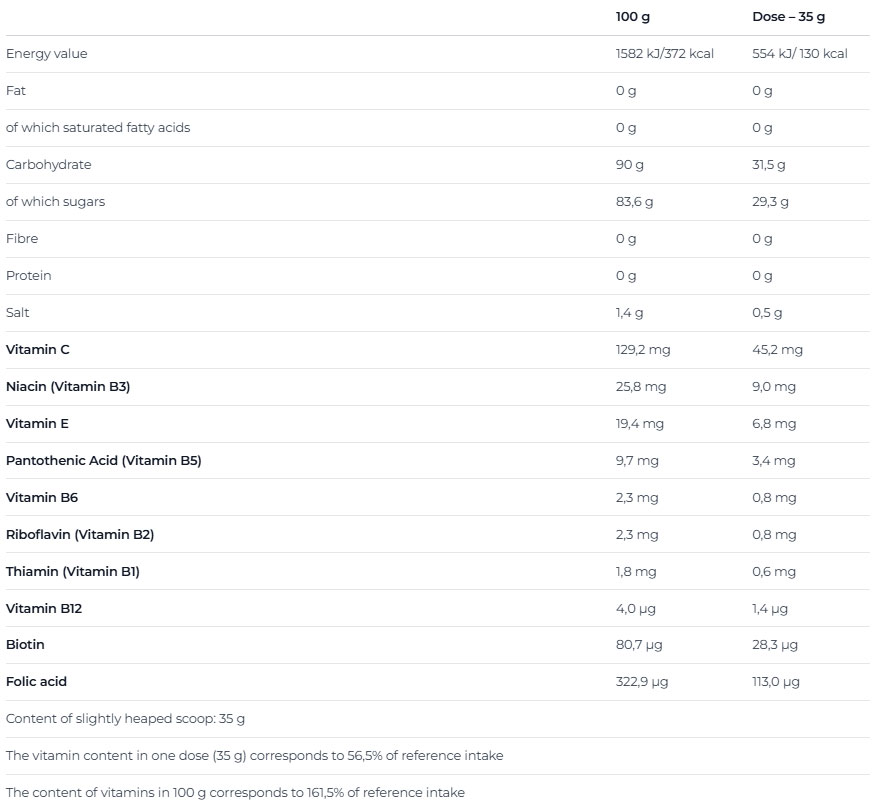The height and width of the screenshot is (804, 875).
Task: Click the "Dose – 35 g" column header
Action: pyautogui.click(x=788, y=17)
